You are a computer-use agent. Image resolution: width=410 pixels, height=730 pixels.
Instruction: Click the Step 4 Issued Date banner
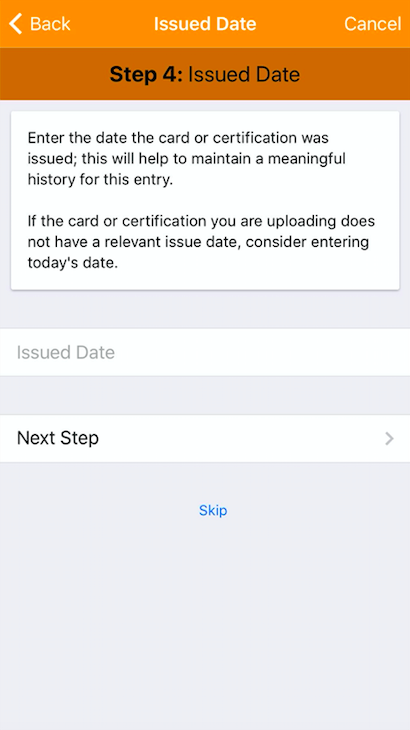point(205,74)
